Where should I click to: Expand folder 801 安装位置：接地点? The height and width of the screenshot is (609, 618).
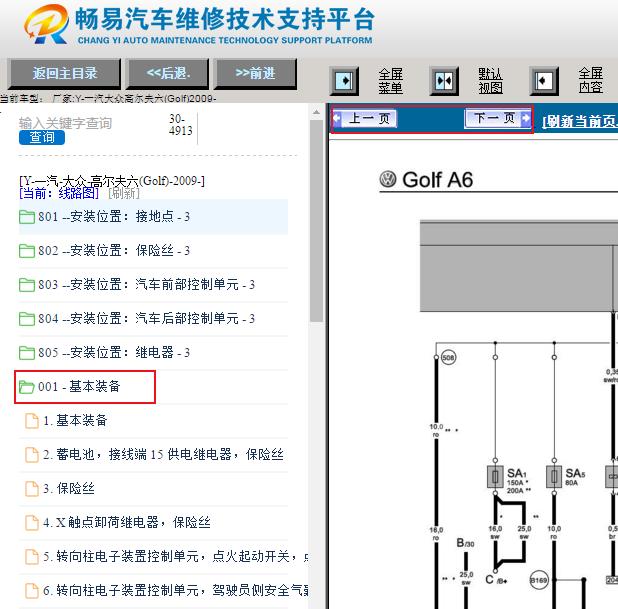(x=153, y=217)
